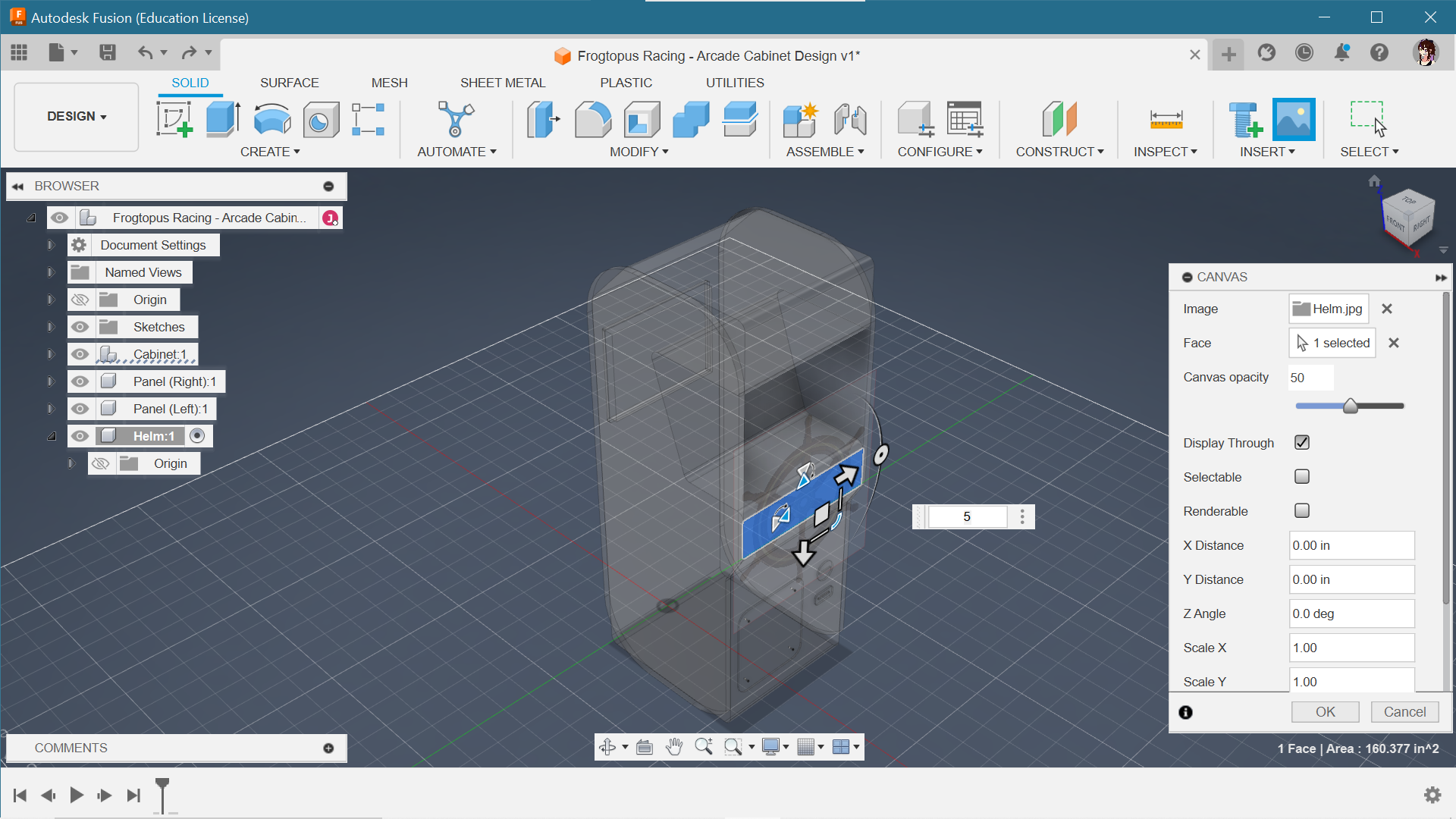Image resolution: width=1456 pixels, height=819 pixels.
Task: Switch to the PLASTIC tab
Action: (x=626, y=83)
